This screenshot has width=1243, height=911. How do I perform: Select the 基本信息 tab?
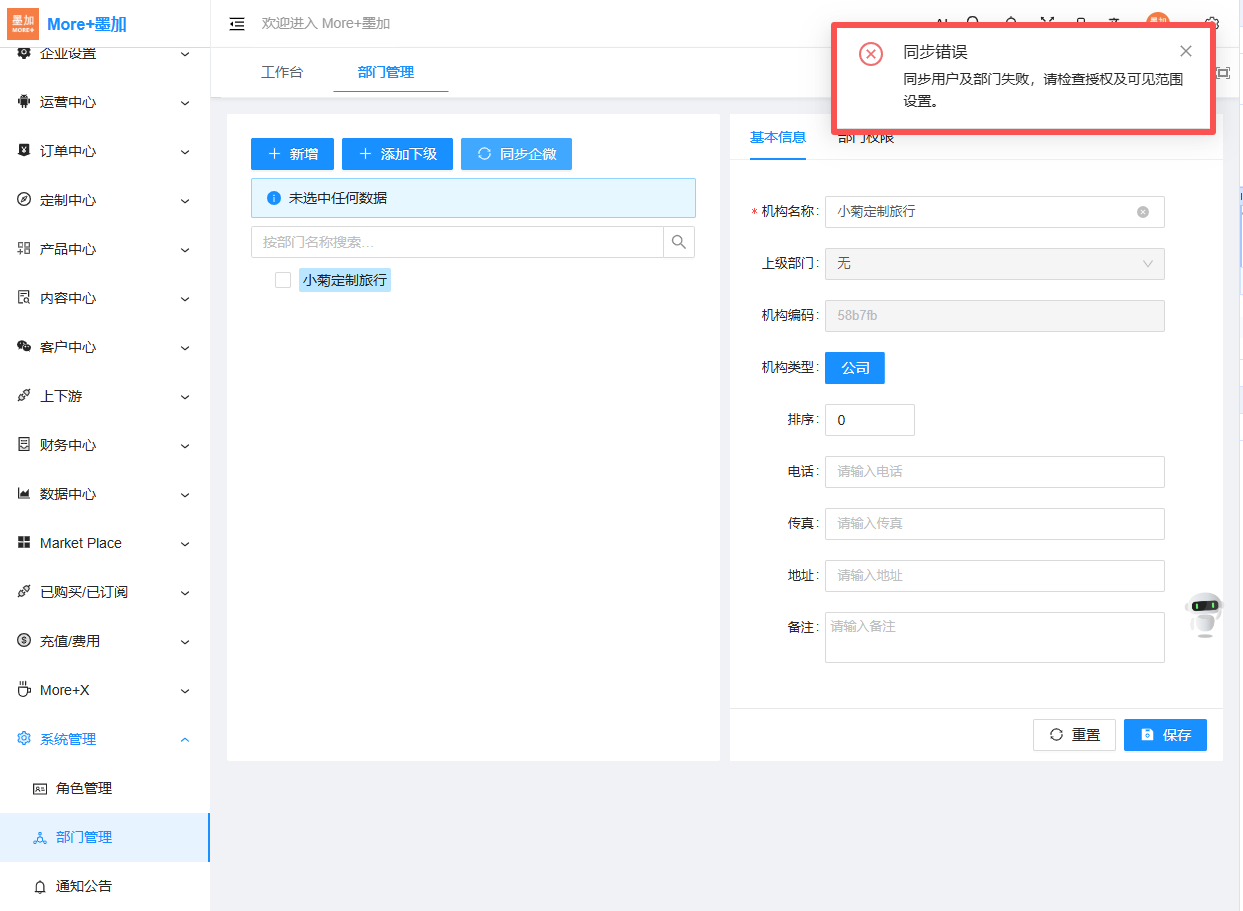point(777,138)
